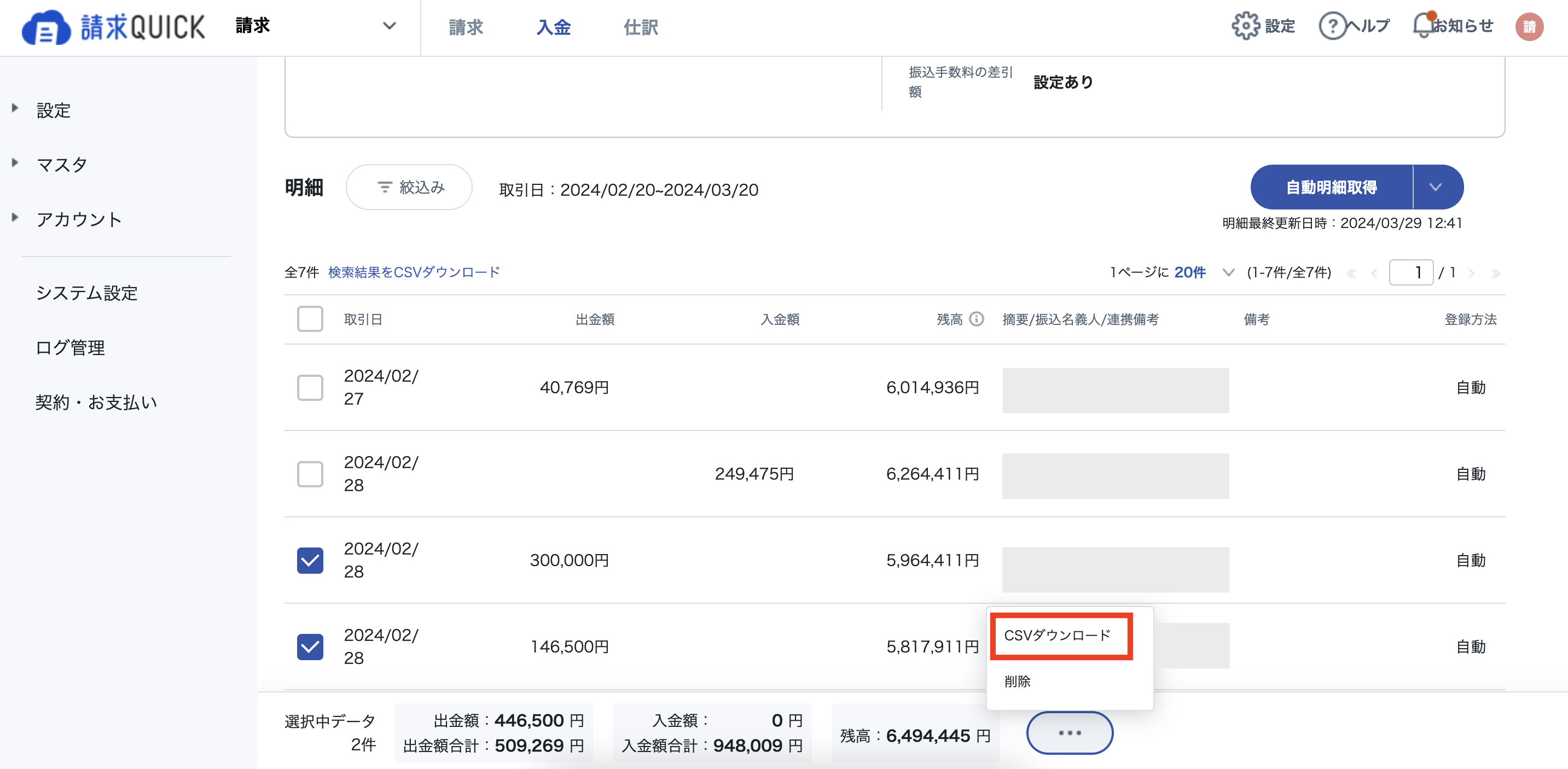Image resolution: width=1568 pixels, height=769 pixels.
Task: Click the 5,817,911円 balance cell
Action: [x=932, y=646]
